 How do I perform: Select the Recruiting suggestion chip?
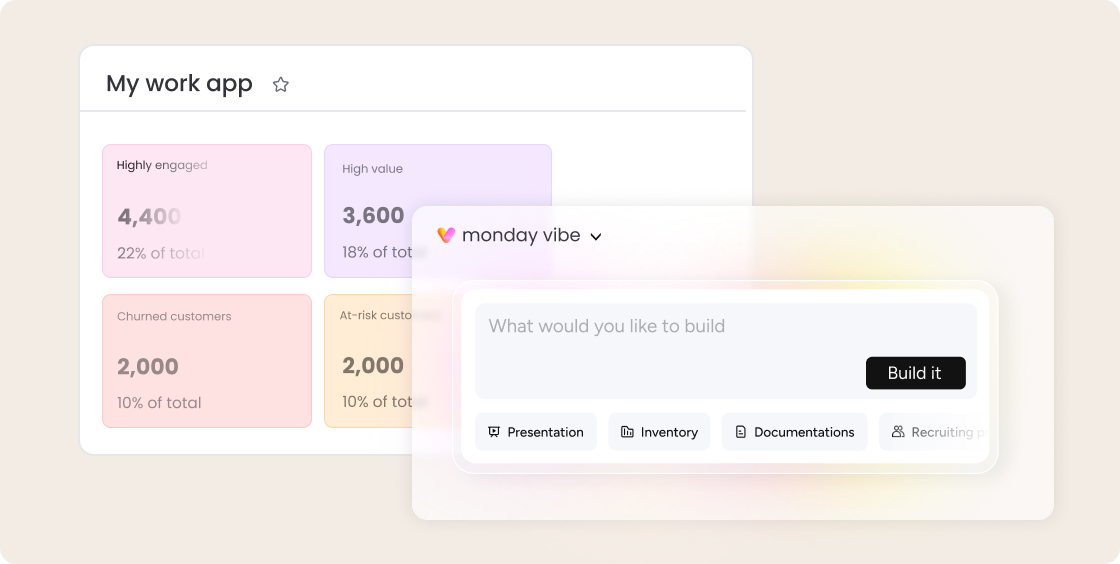coord(935,432)
